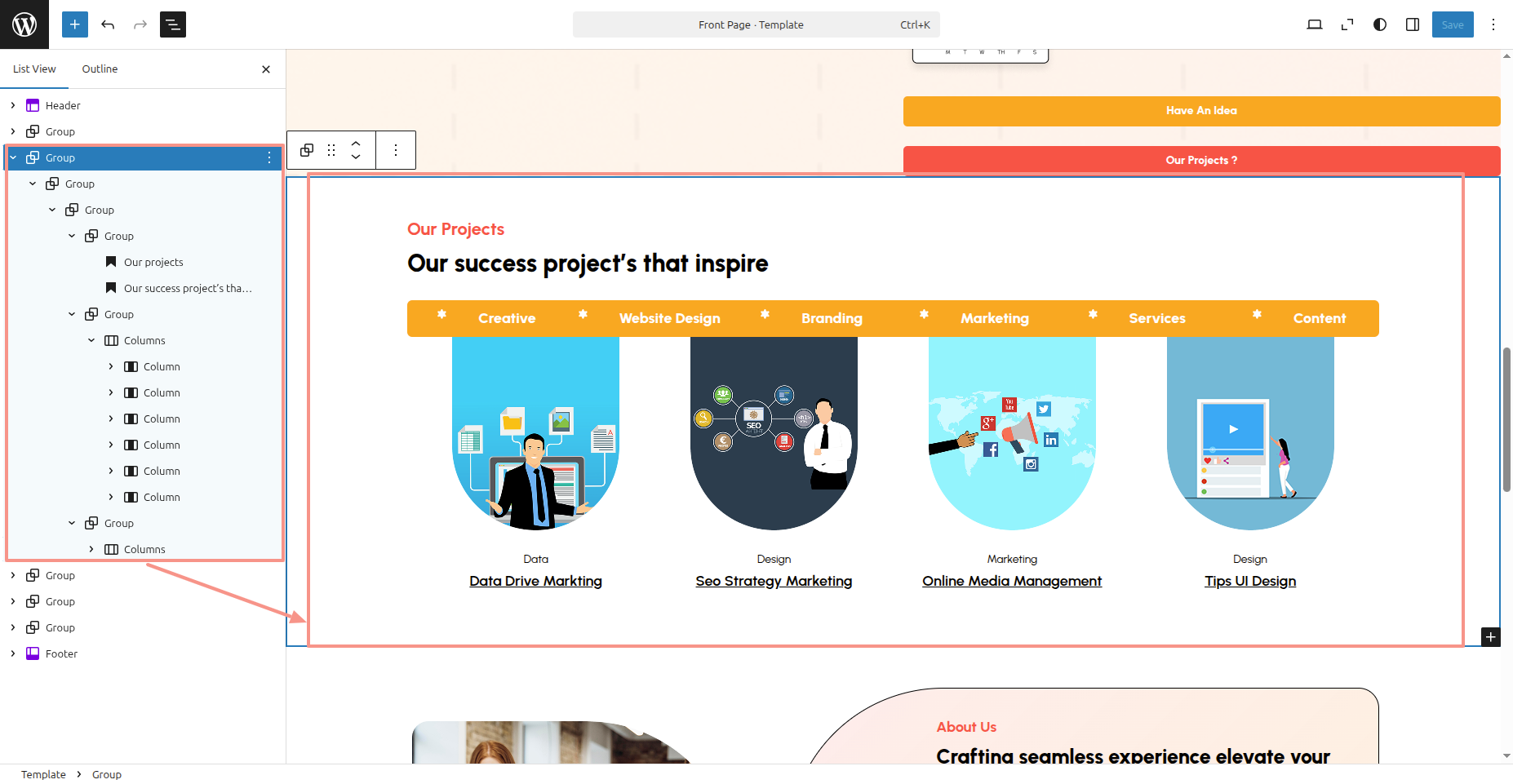1513x784 pixels.
Task: Expand the last Column row
Action: click(111, 497)
